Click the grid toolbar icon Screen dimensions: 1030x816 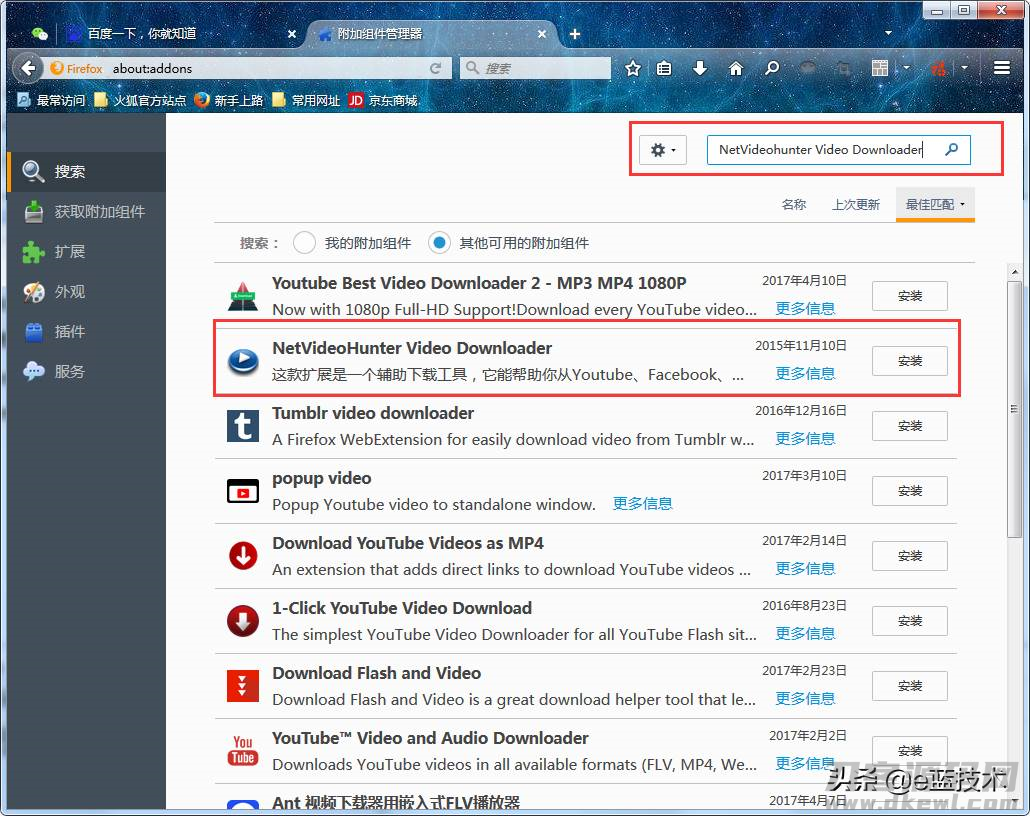[880, 68]
